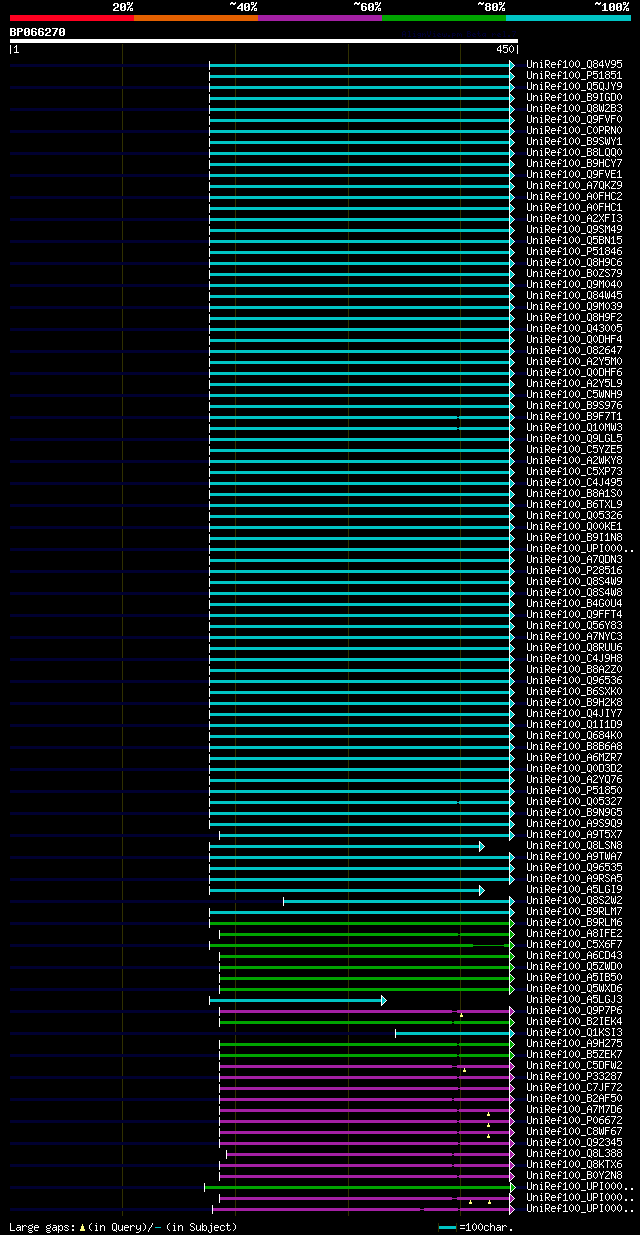
Task: Open hit UniRef100_Q84V95
Action: [574, 64]
